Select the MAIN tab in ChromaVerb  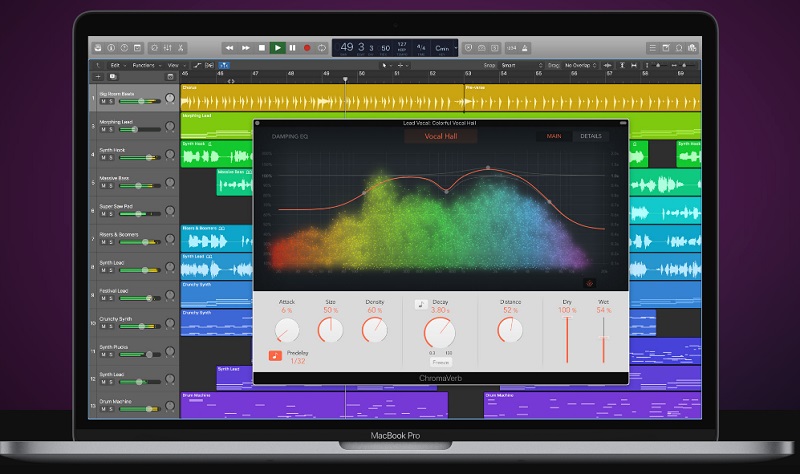click(553, 135)
